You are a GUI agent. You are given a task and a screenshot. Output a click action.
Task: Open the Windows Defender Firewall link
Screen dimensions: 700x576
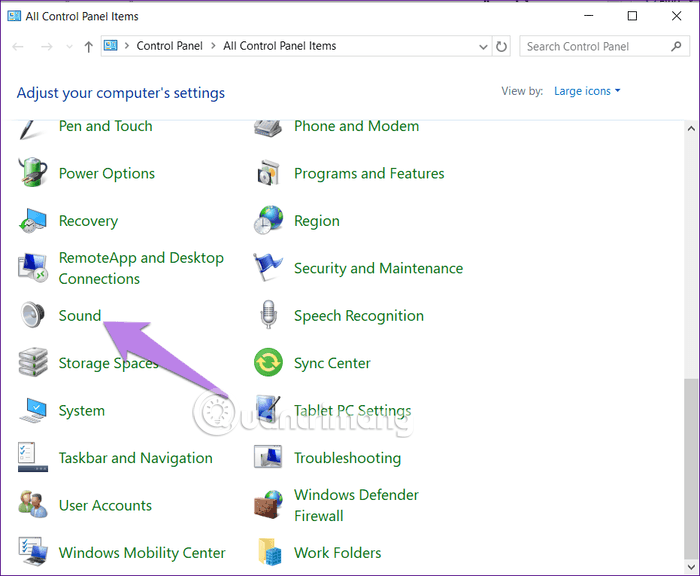click(356, 505)
